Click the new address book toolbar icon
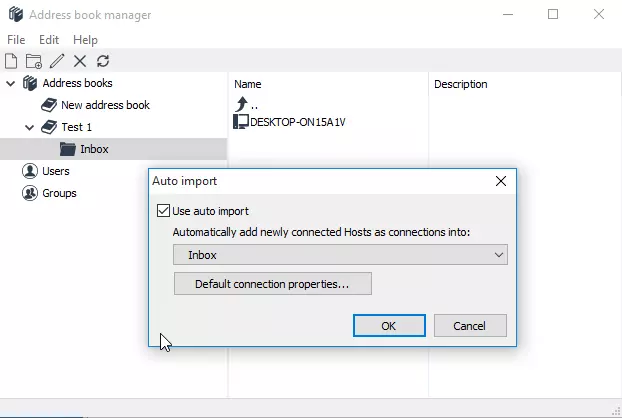This screenshot has width=622, height=418. pos(12,61)
